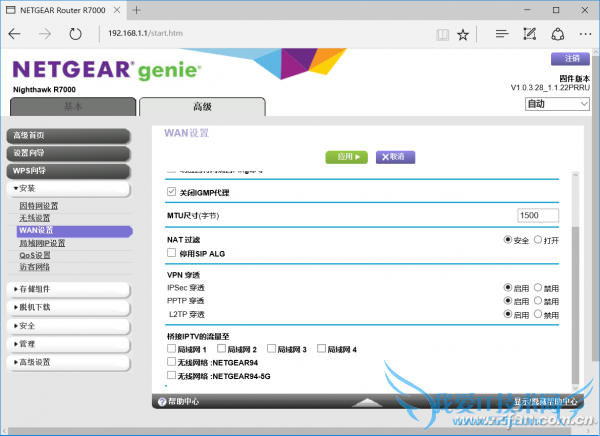
Task: Open the Hub three-line icon
Action: click(x=502, y=34)
